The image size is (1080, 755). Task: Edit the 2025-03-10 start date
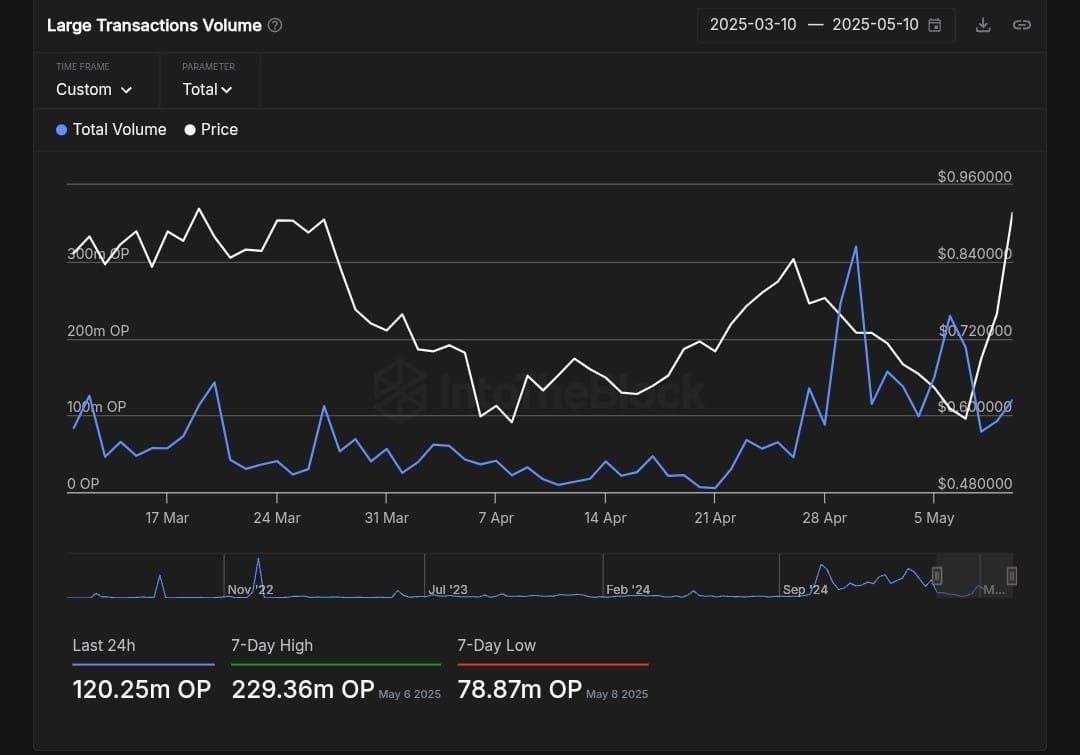(x=753, y=25)
